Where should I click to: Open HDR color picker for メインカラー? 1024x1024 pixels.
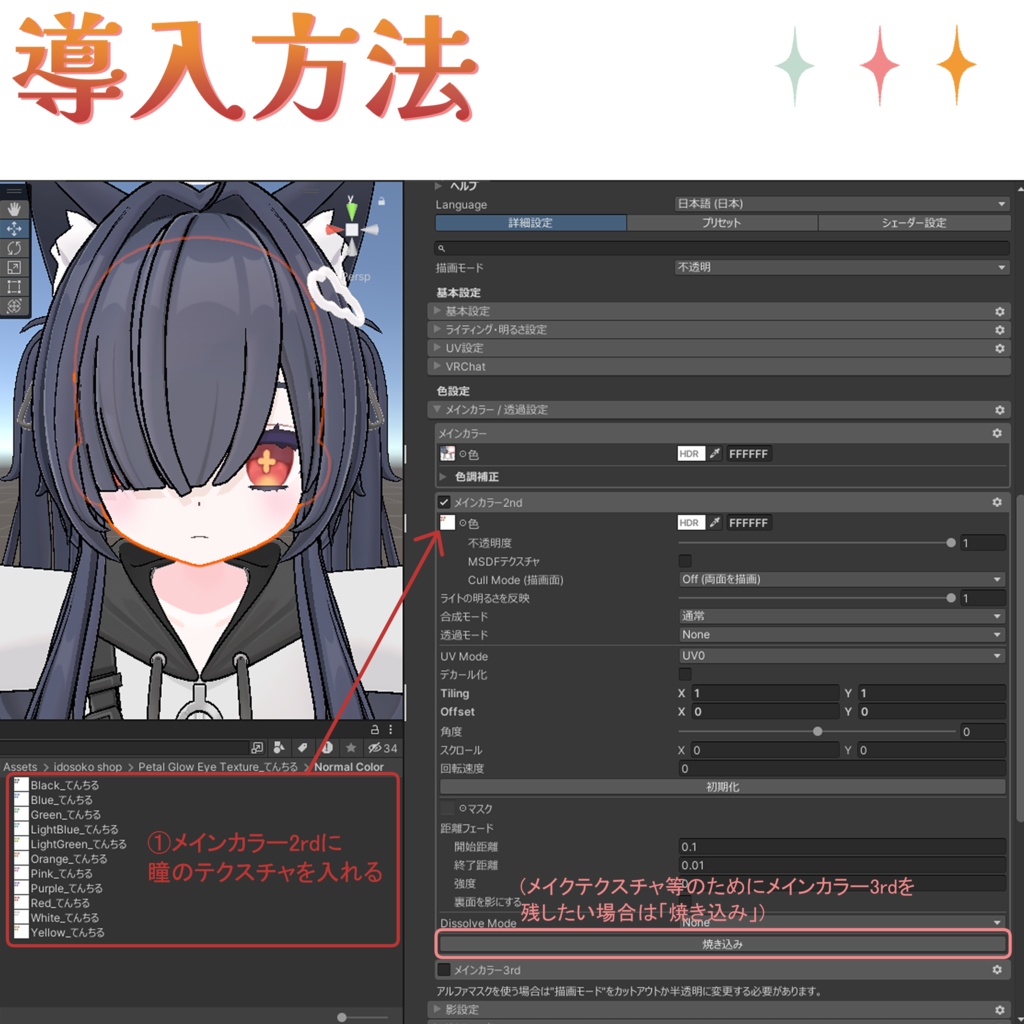click(691, 453)
